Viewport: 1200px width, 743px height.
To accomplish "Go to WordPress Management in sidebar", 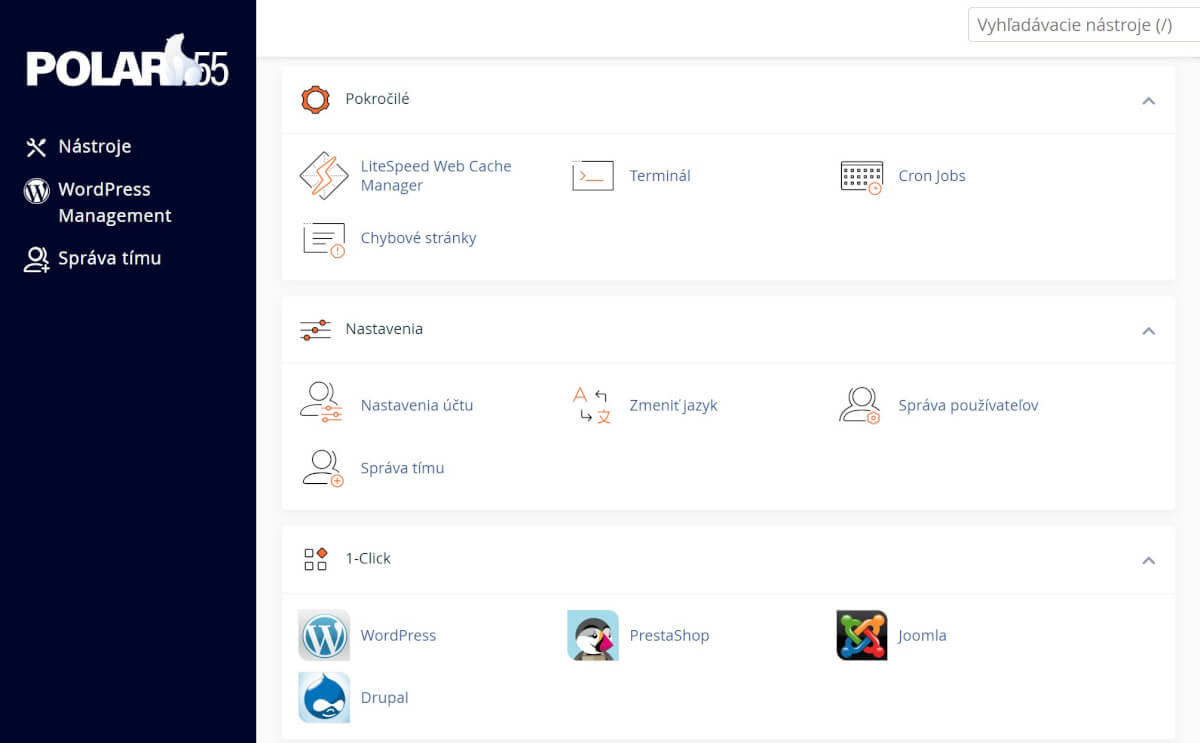I will (114, 202).
